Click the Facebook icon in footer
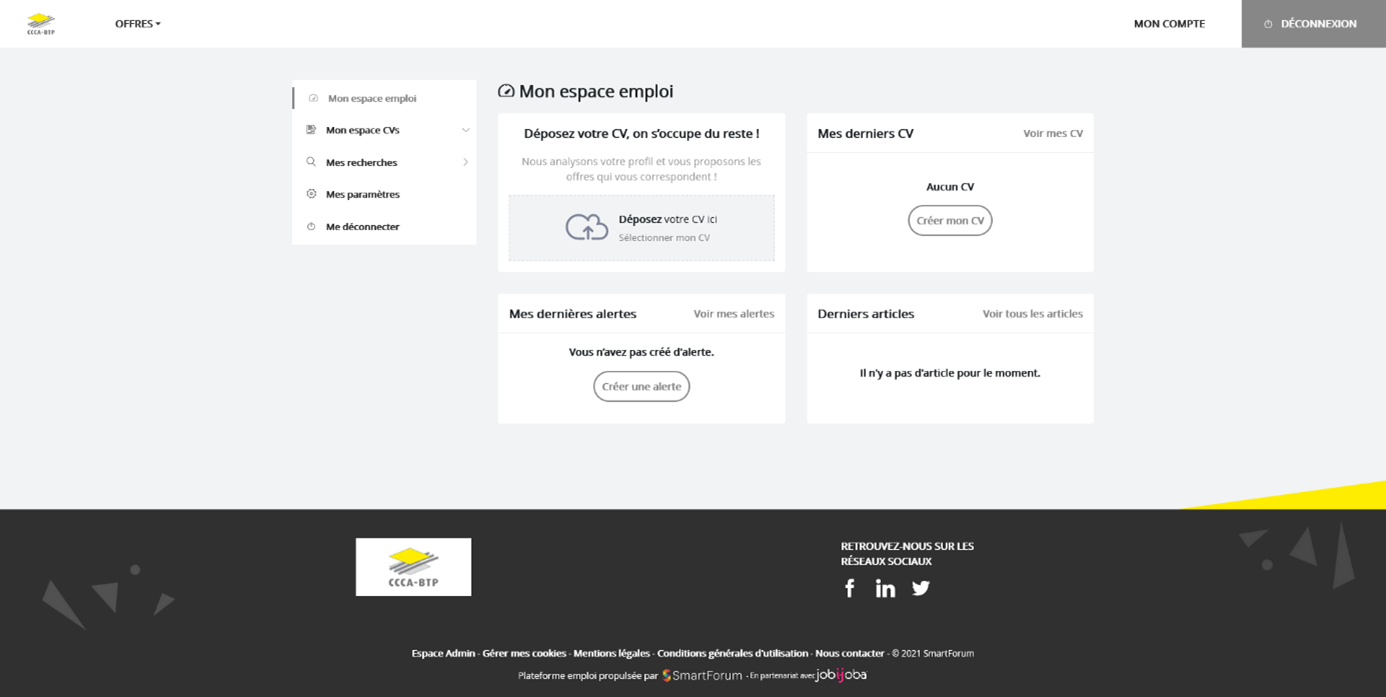The height and width of the screenshot is (697, 1386). [850, 588]
